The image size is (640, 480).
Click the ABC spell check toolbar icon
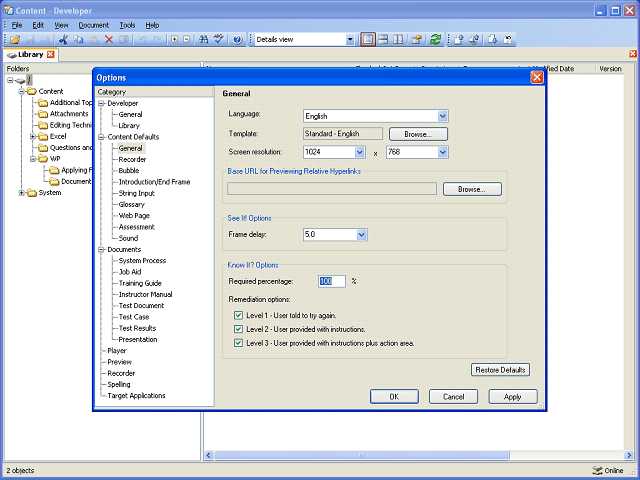point(219,40)
